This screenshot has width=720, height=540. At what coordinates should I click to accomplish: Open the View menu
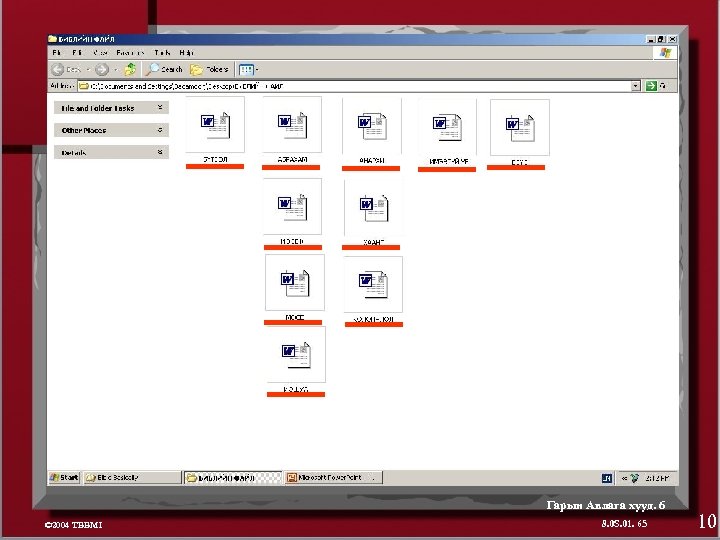pos(101,53)
